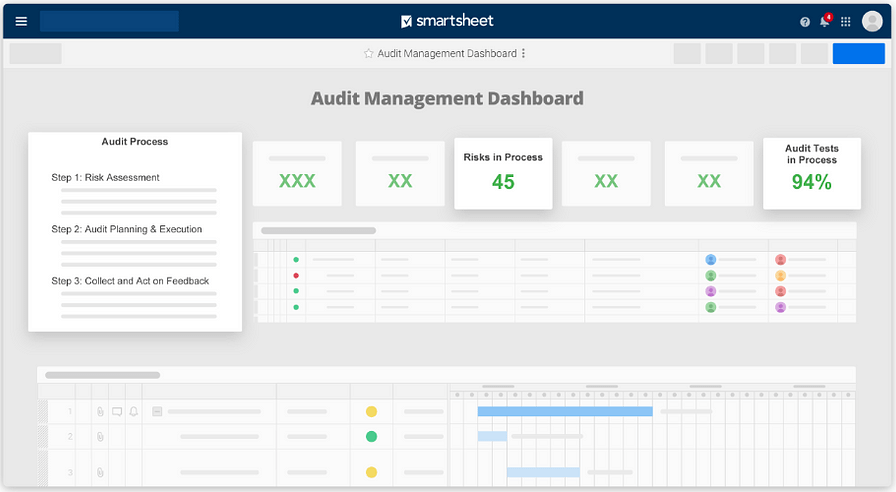
Task: Click the Gantt bar in row 3
Action: click(543, 472)
